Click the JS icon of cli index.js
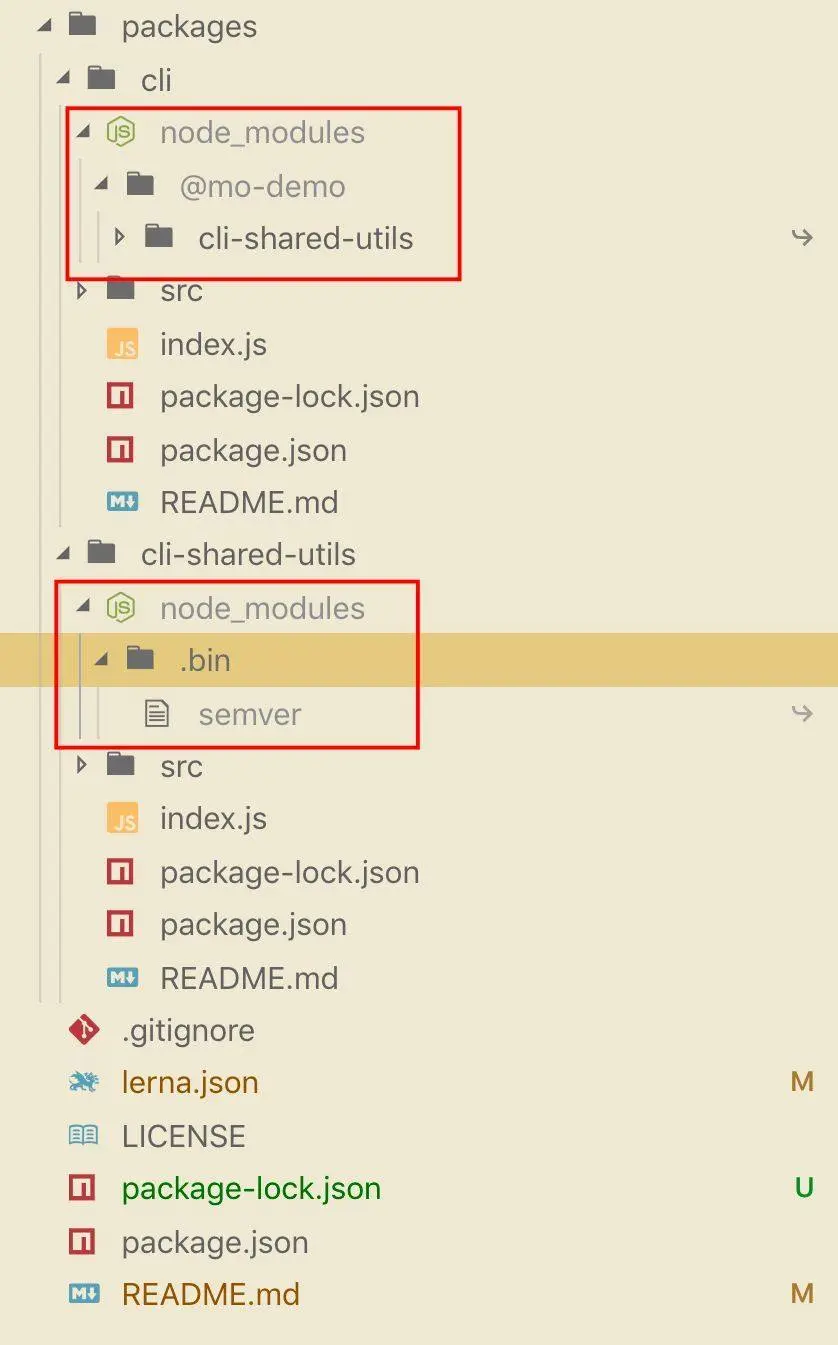Image resolution: width=838 pixels, height=1345 pixels. click(122, 345)
